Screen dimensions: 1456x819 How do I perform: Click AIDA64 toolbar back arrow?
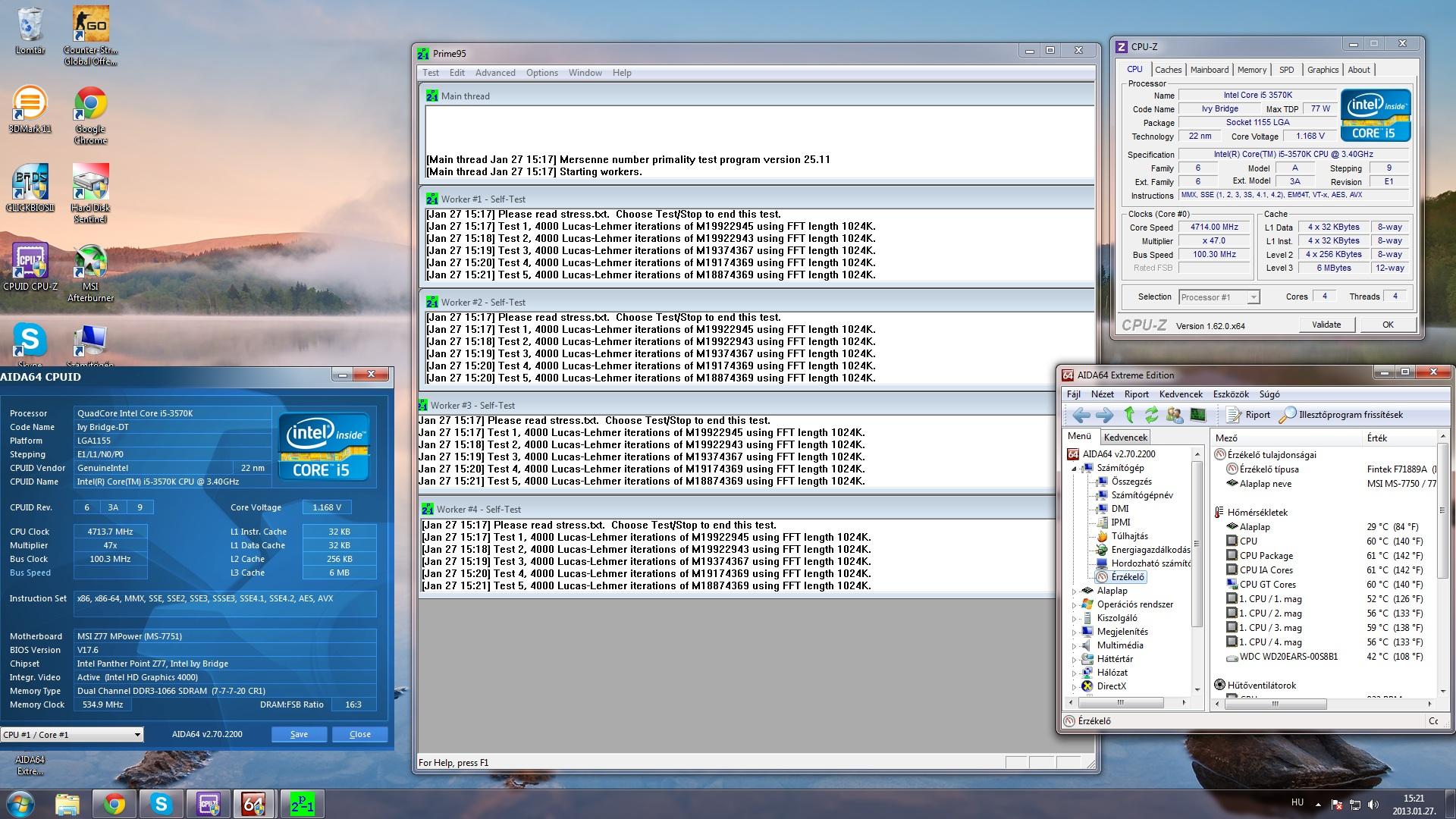coord(1081,415)
